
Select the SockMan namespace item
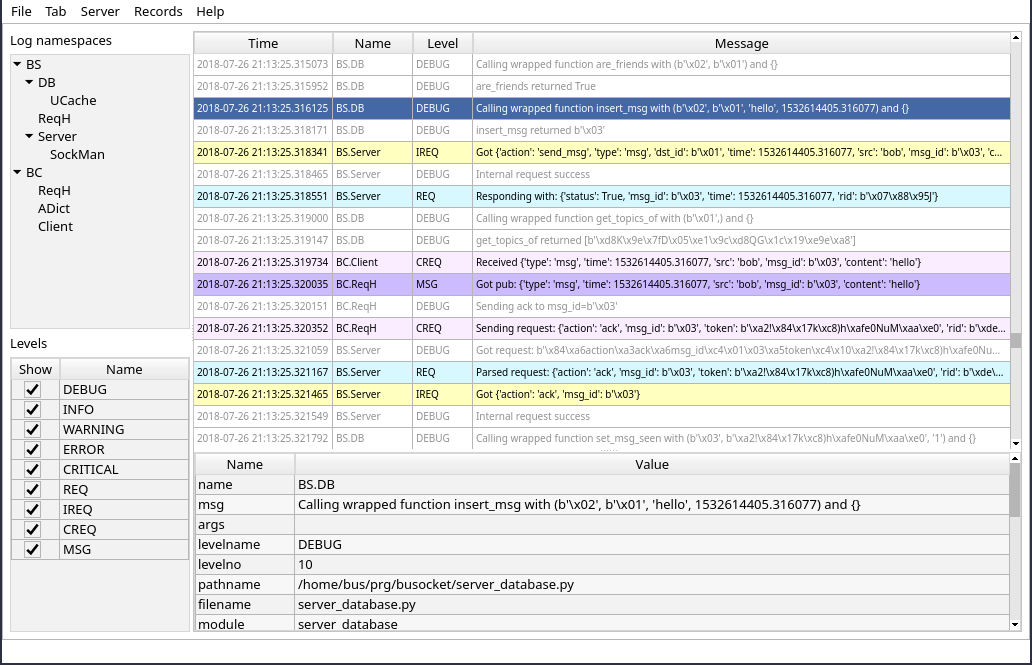coord(77,155)
